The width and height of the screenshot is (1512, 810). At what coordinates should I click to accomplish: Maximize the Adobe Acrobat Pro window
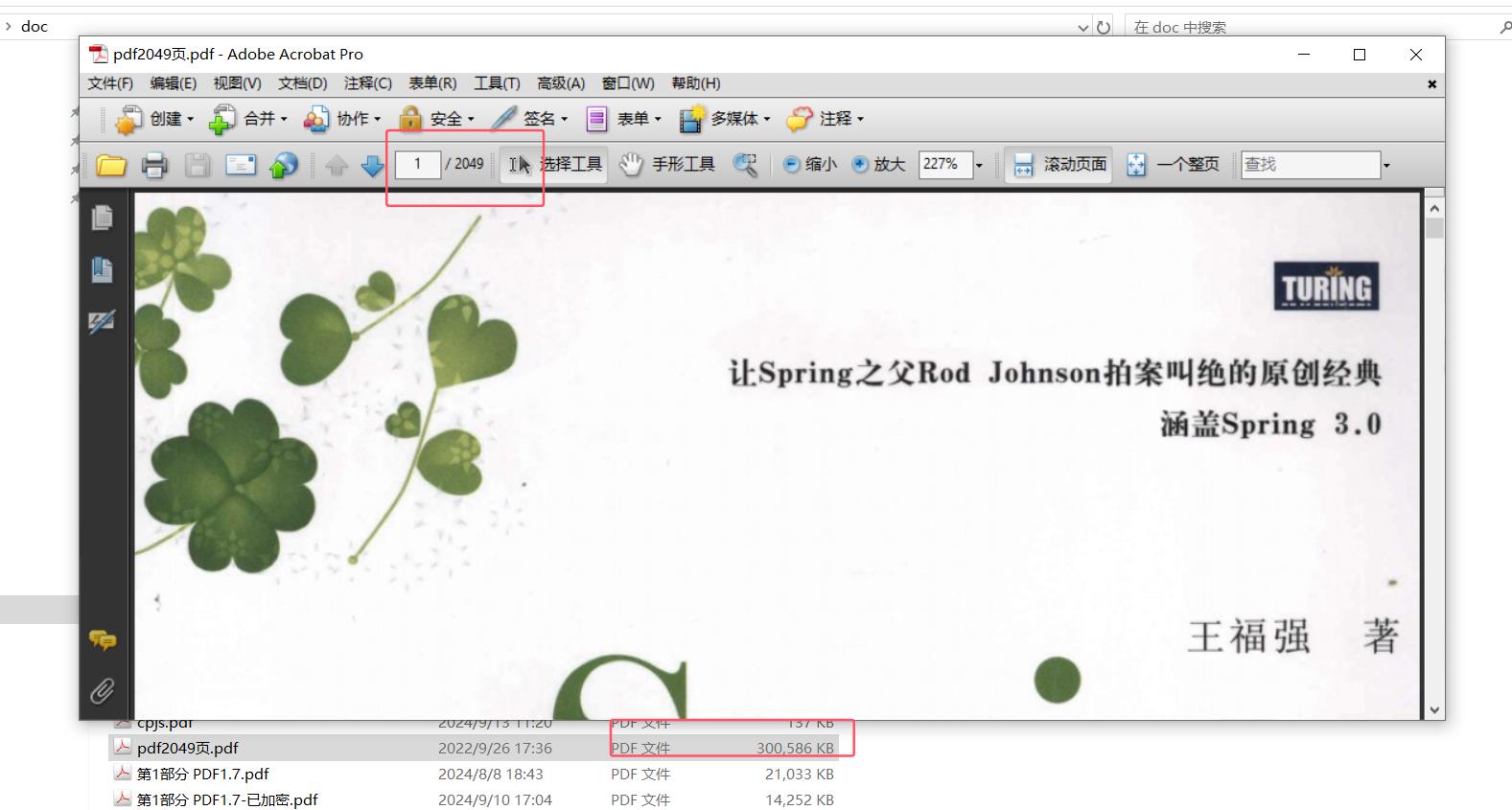pos(1360,55)
